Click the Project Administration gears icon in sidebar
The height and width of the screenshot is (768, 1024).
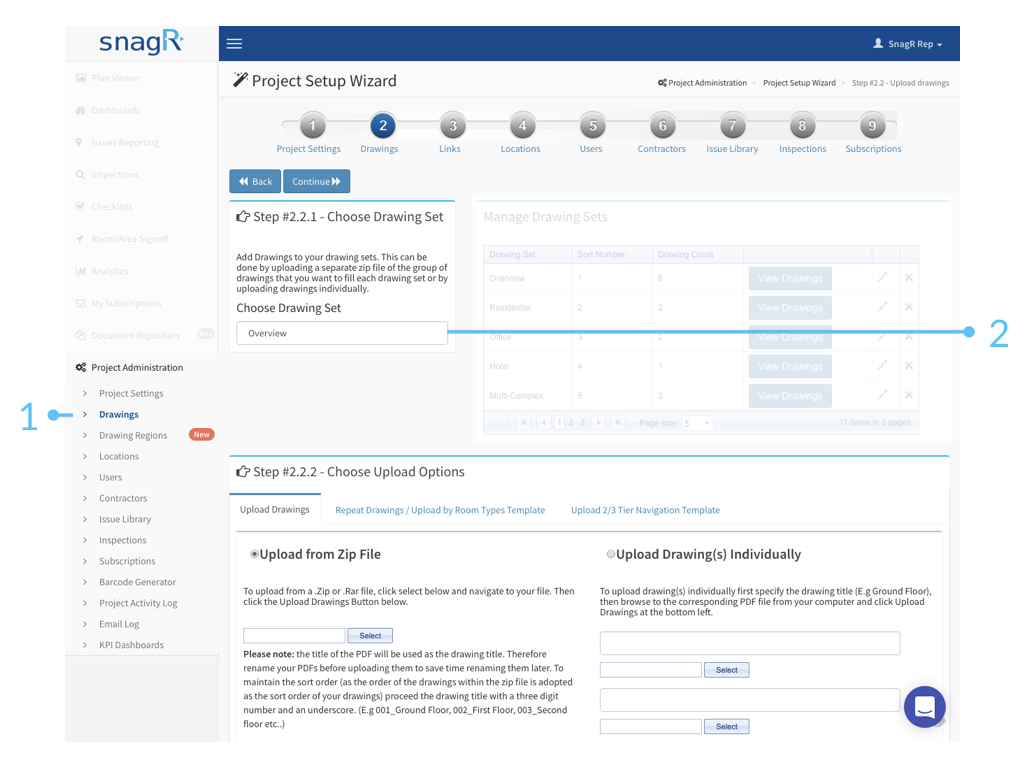coord(80,367)
